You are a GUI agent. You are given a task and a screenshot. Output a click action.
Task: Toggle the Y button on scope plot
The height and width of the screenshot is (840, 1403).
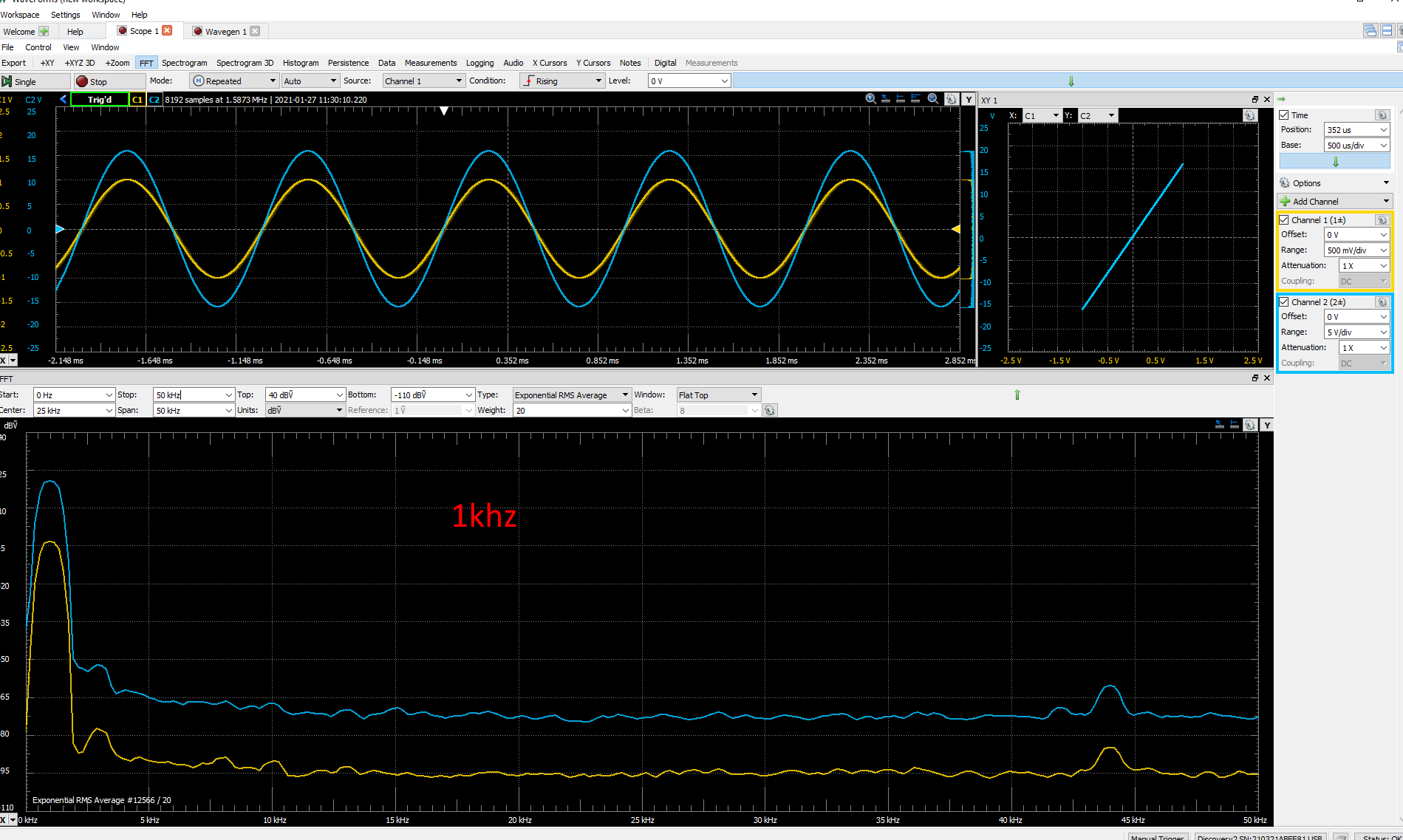click(x=969, y=99)
